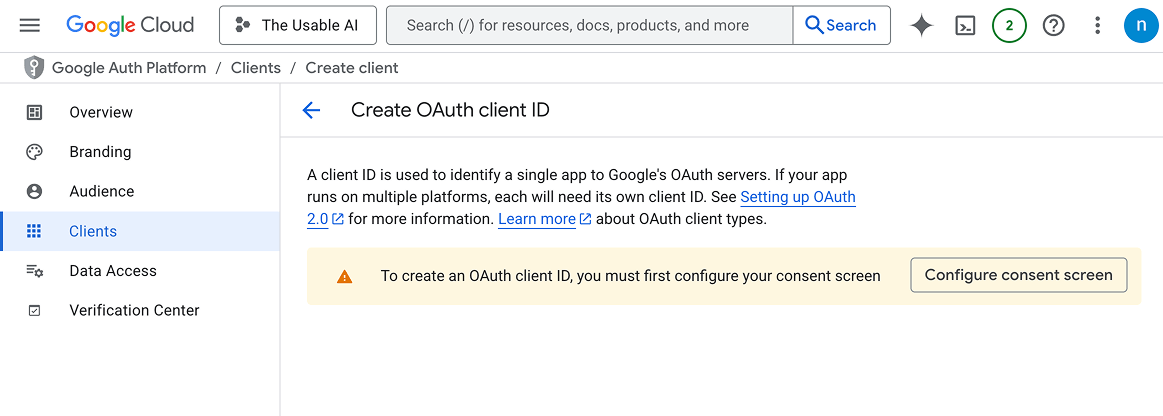The image size is (1163, 416).
Task: Click the Create client breadcrumb text
Action: (x=352, y=68)
